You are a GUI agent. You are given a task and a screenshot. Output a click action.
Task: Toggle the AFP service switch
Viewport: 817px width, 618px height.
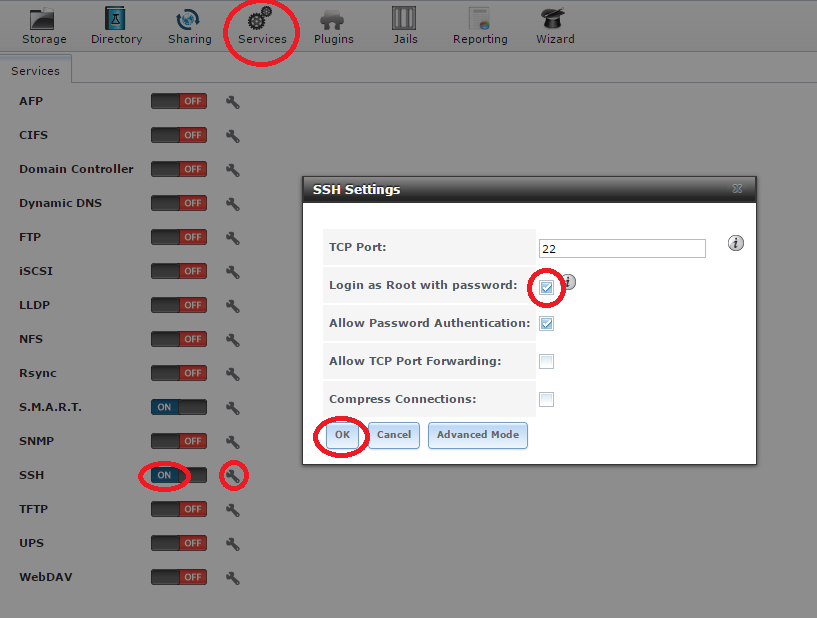pyautogui.click(x=179, y=101)
